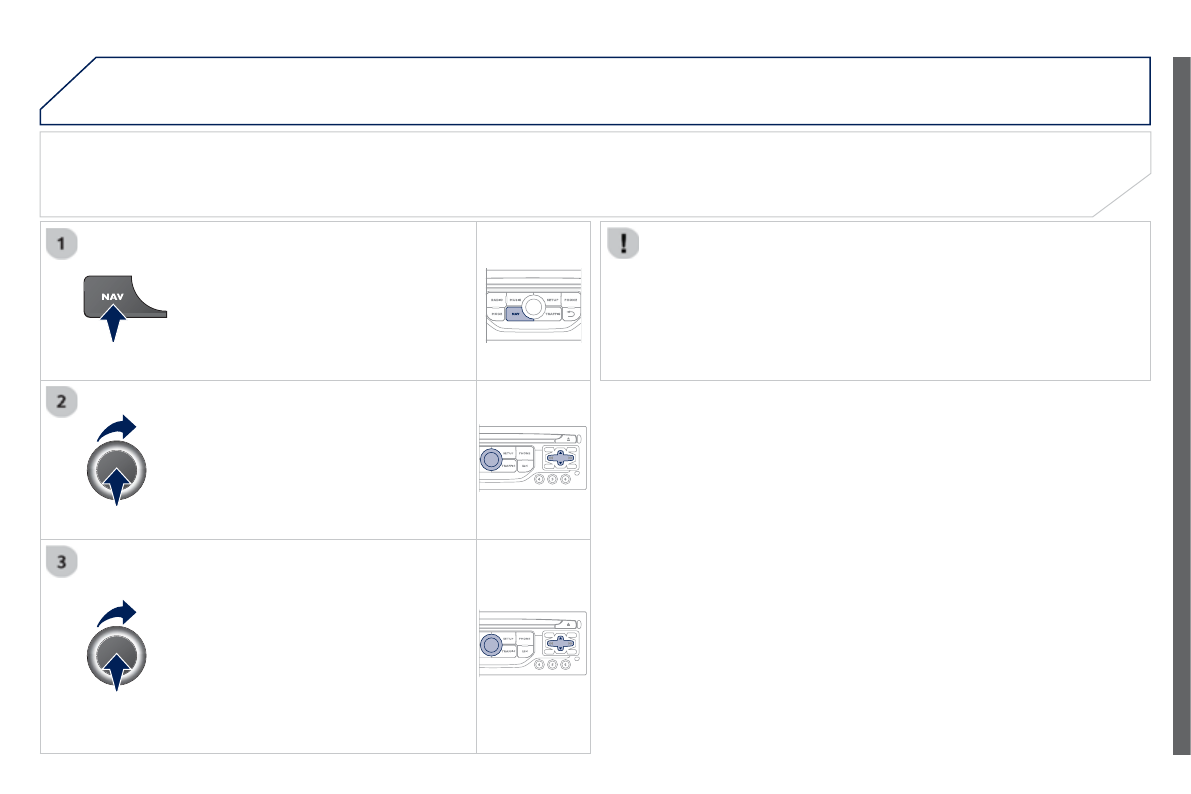Image resolution: width=1191 pixels, height=794 pixels.
Task: Click the four-way directional pad in step 2 diagram
Action: 561,458
